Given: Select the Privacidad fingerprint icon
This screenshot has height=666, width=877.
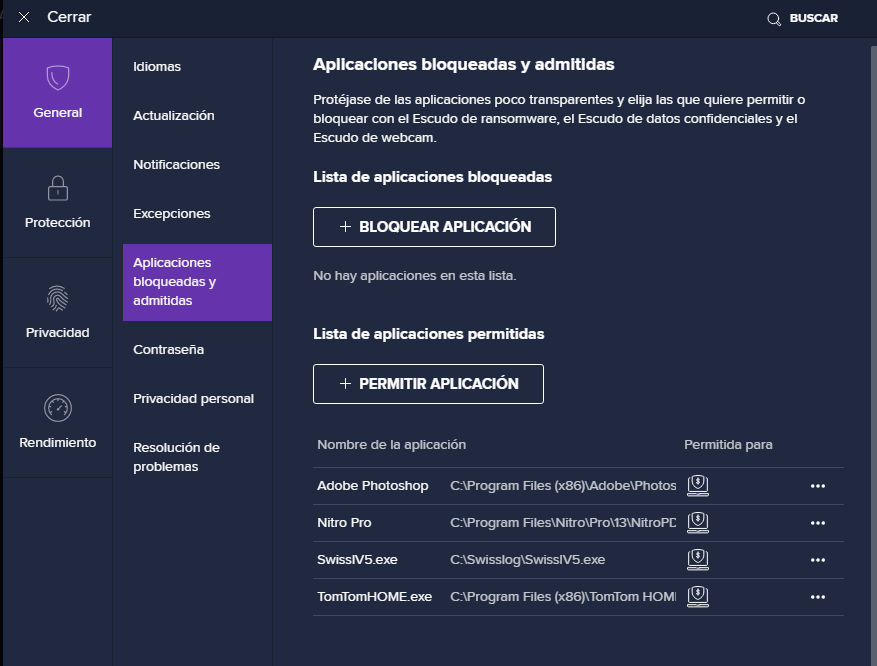Looking at the screenshot, I should tap(57, 298).
